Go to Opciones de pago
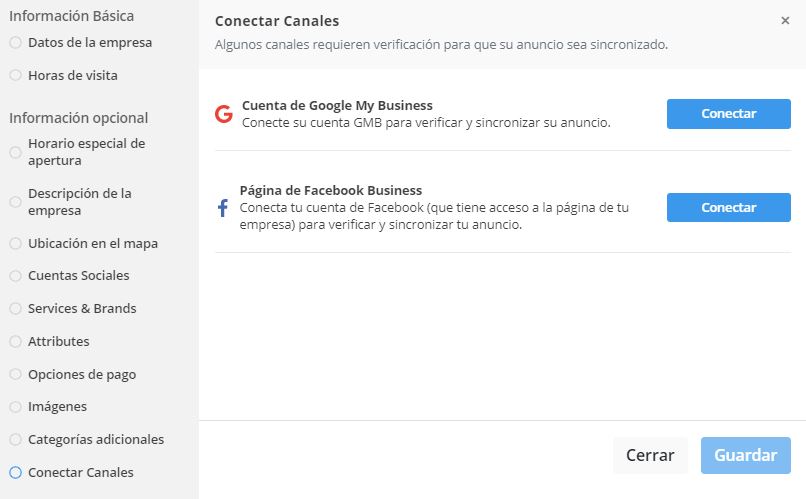This screenshot has height=499, width=806. [82, 375]
